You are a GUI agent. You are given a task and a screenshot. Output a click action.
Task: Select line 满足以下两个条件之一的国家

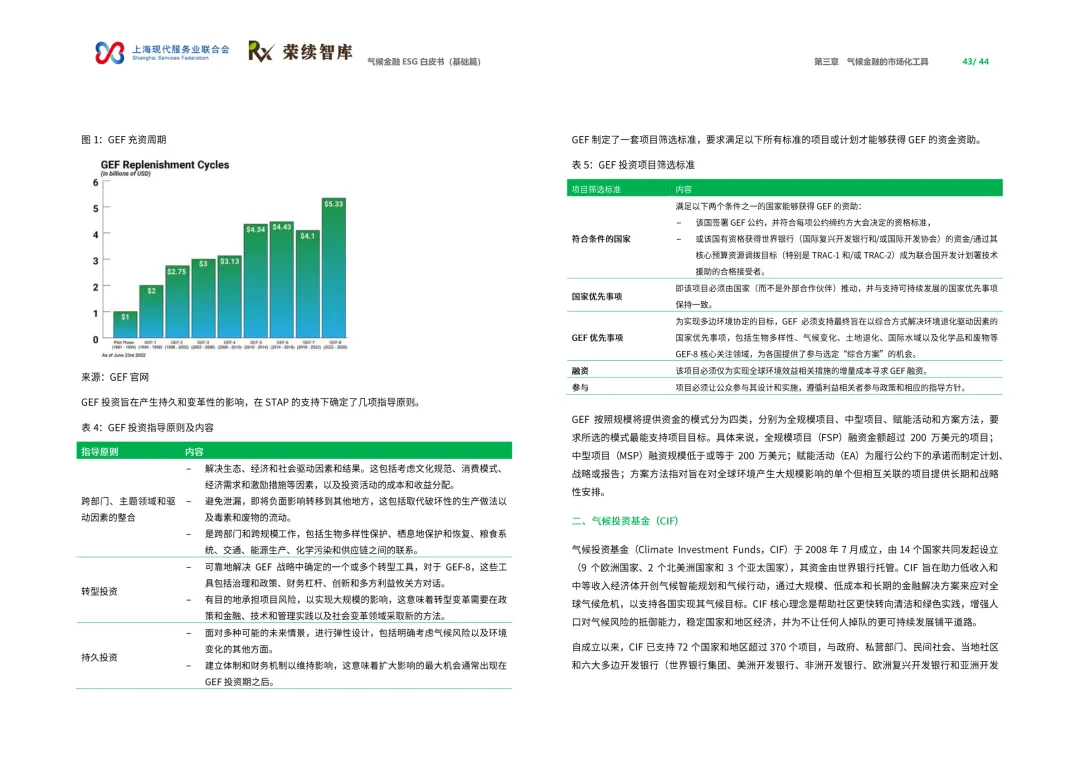[768, 206]
